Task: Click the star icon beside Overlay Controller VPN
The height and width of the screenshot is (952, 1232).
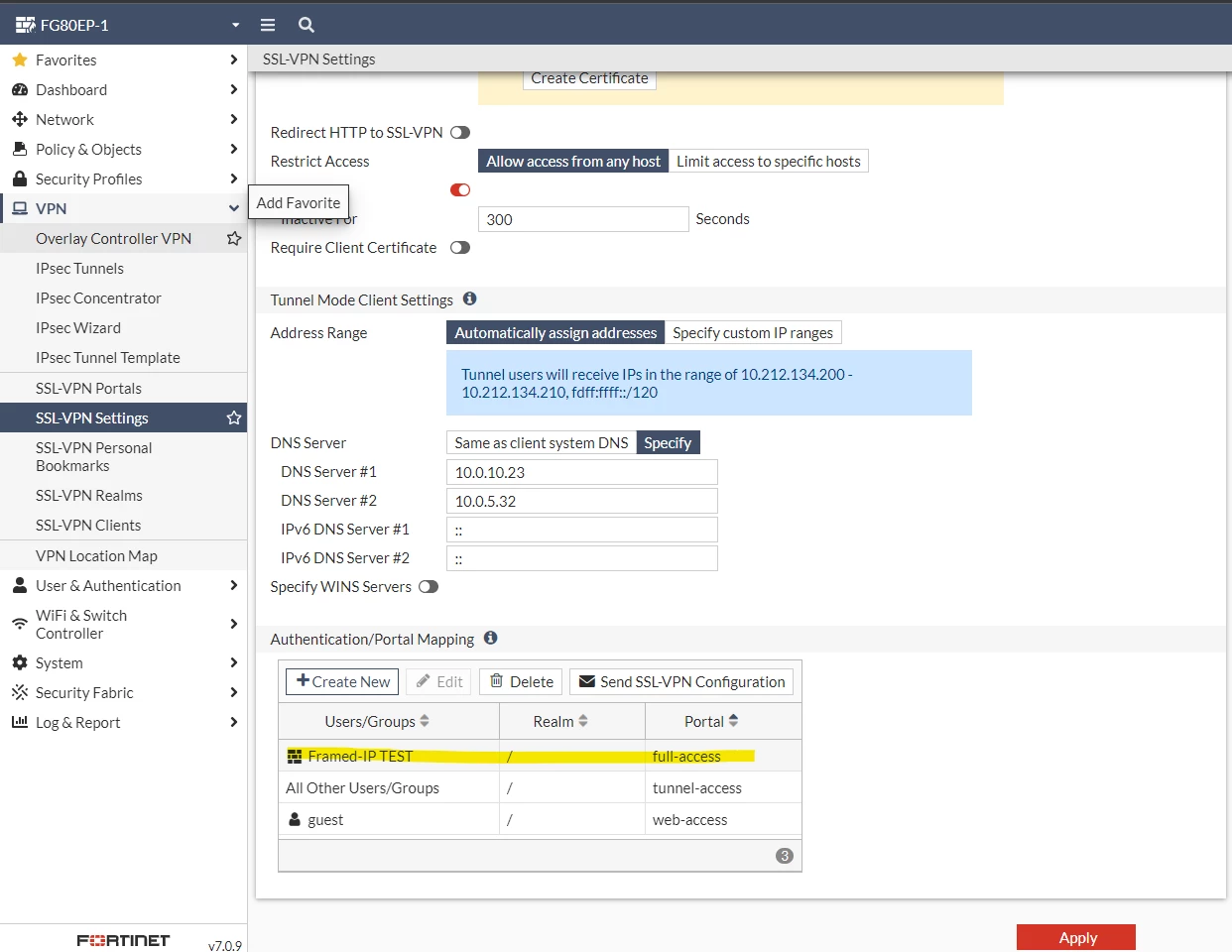Action: [234, 238]
